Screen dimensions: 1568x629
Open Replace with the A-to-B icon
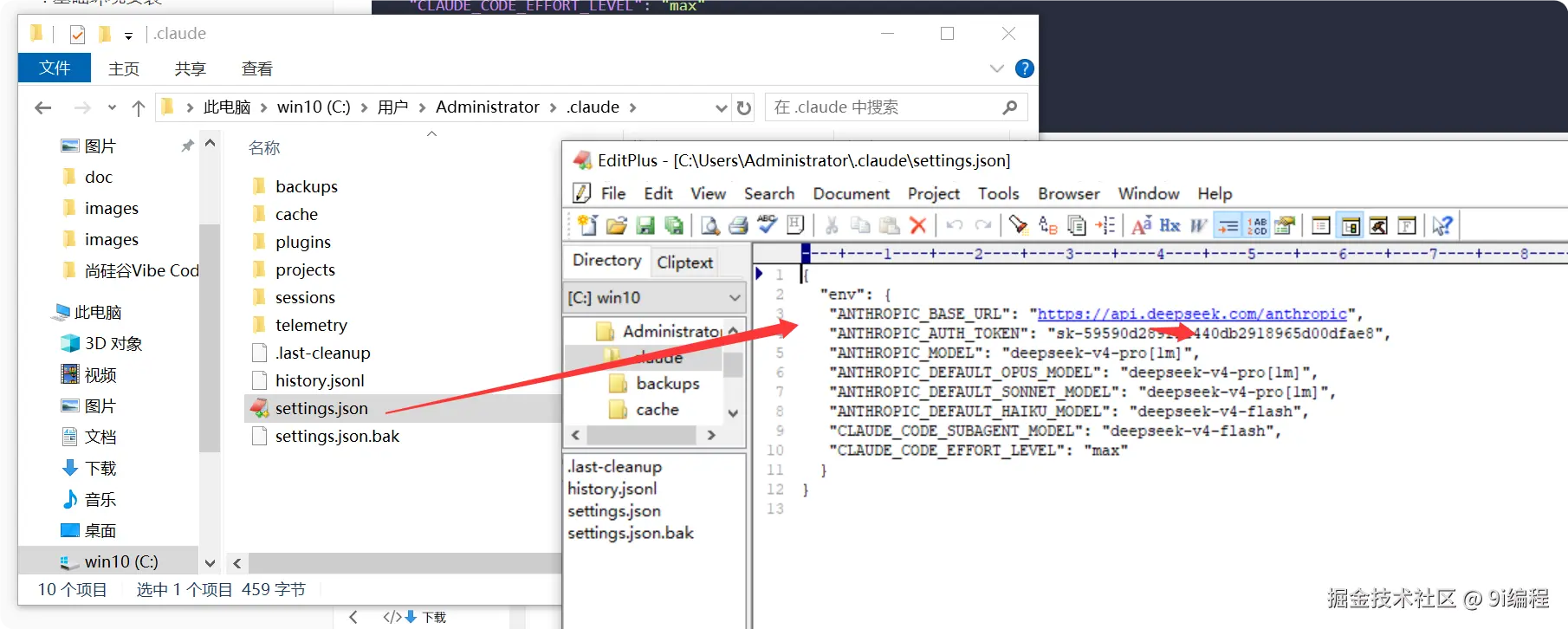pyautogui.click(x=1048, y=225)
